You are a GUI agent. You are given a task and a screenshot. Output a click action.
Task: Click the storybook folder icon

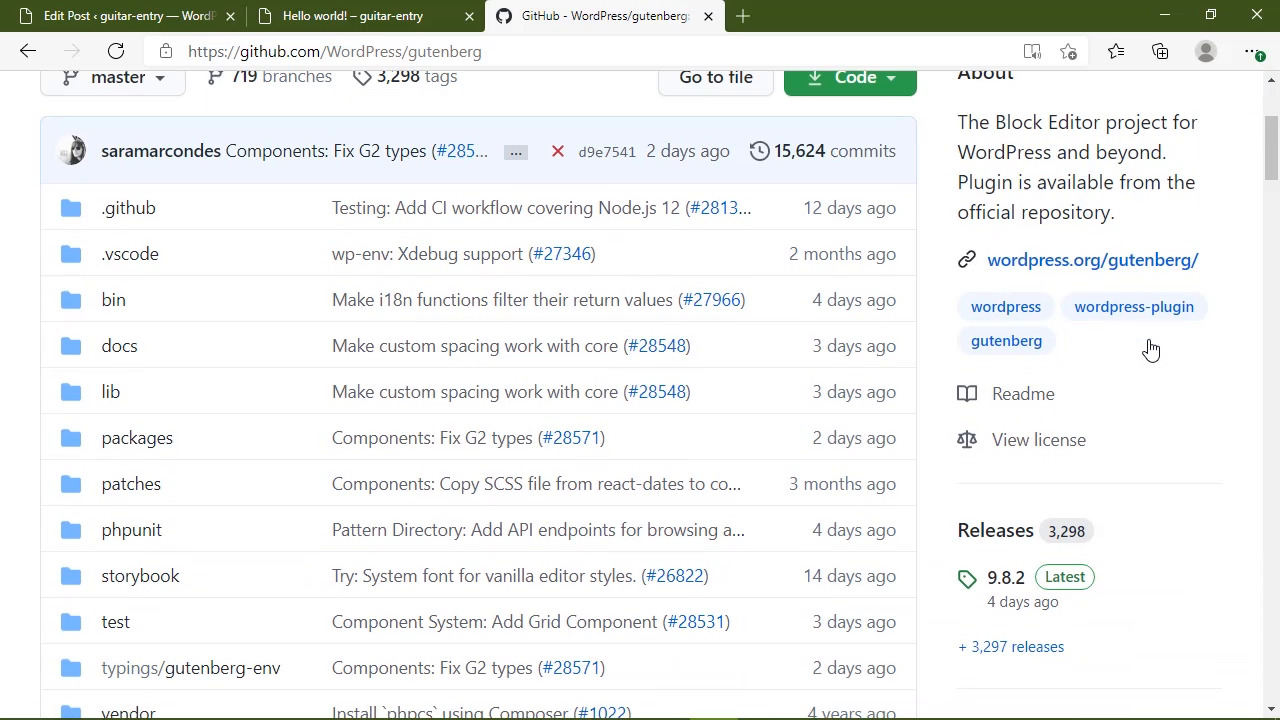tap(70, 576)
